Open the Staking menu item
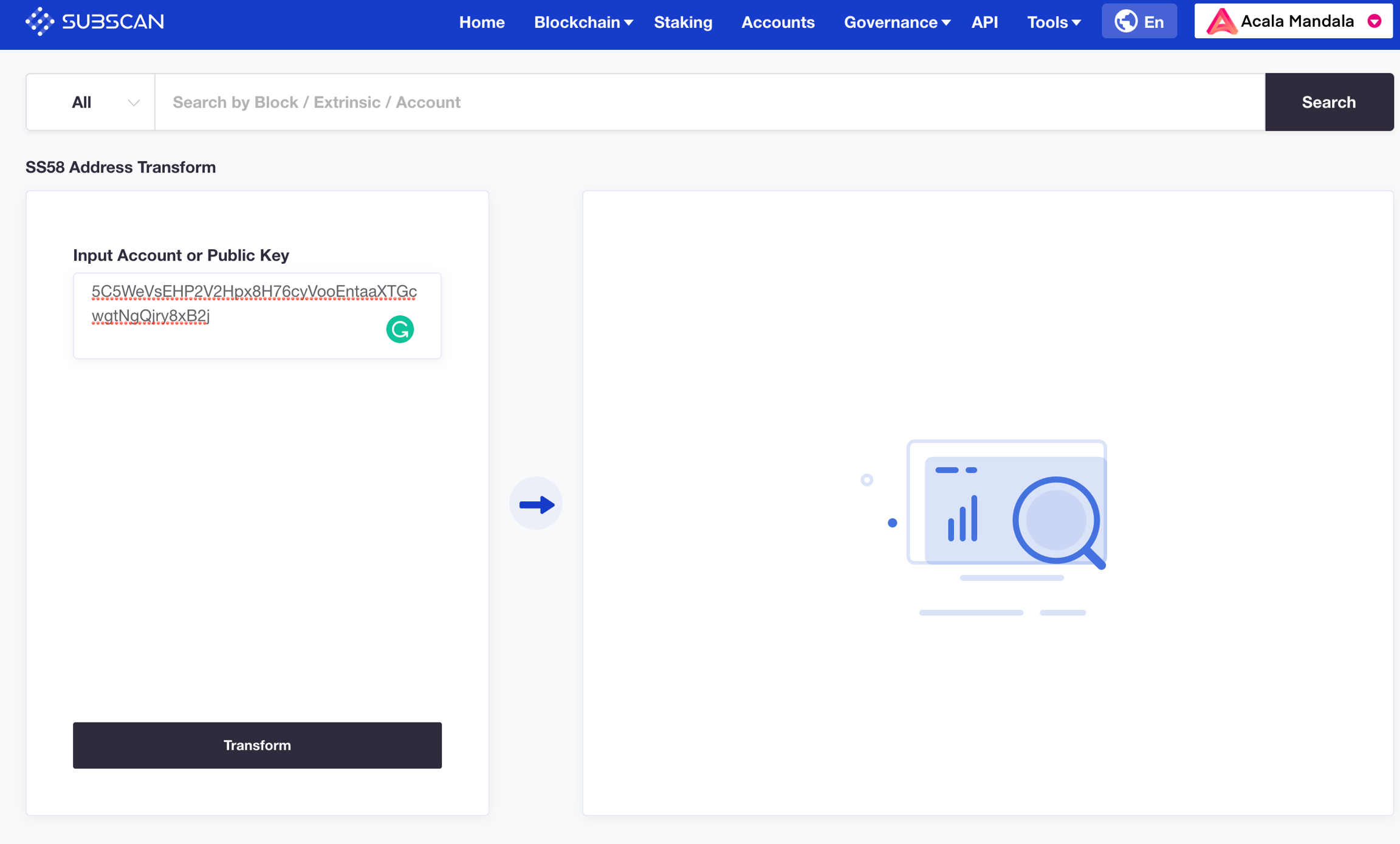This screenshot has width=1400, height=844. tap(683, 22)
